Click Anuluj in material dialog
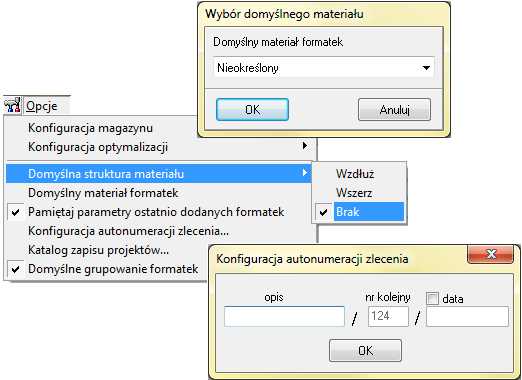The height and width of the screenshot is (380, 522). tap(394, 109)
